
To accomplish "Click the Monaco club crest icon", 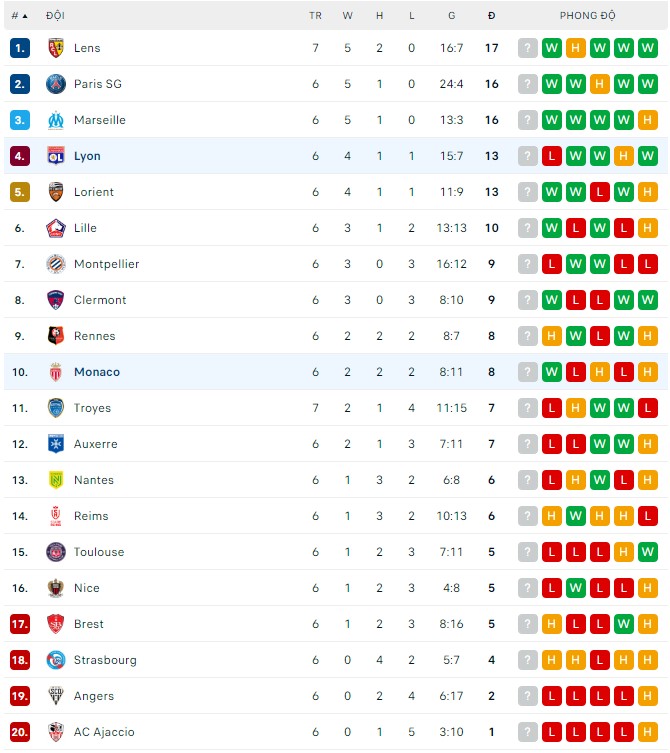I will click(x=56, y=372).
